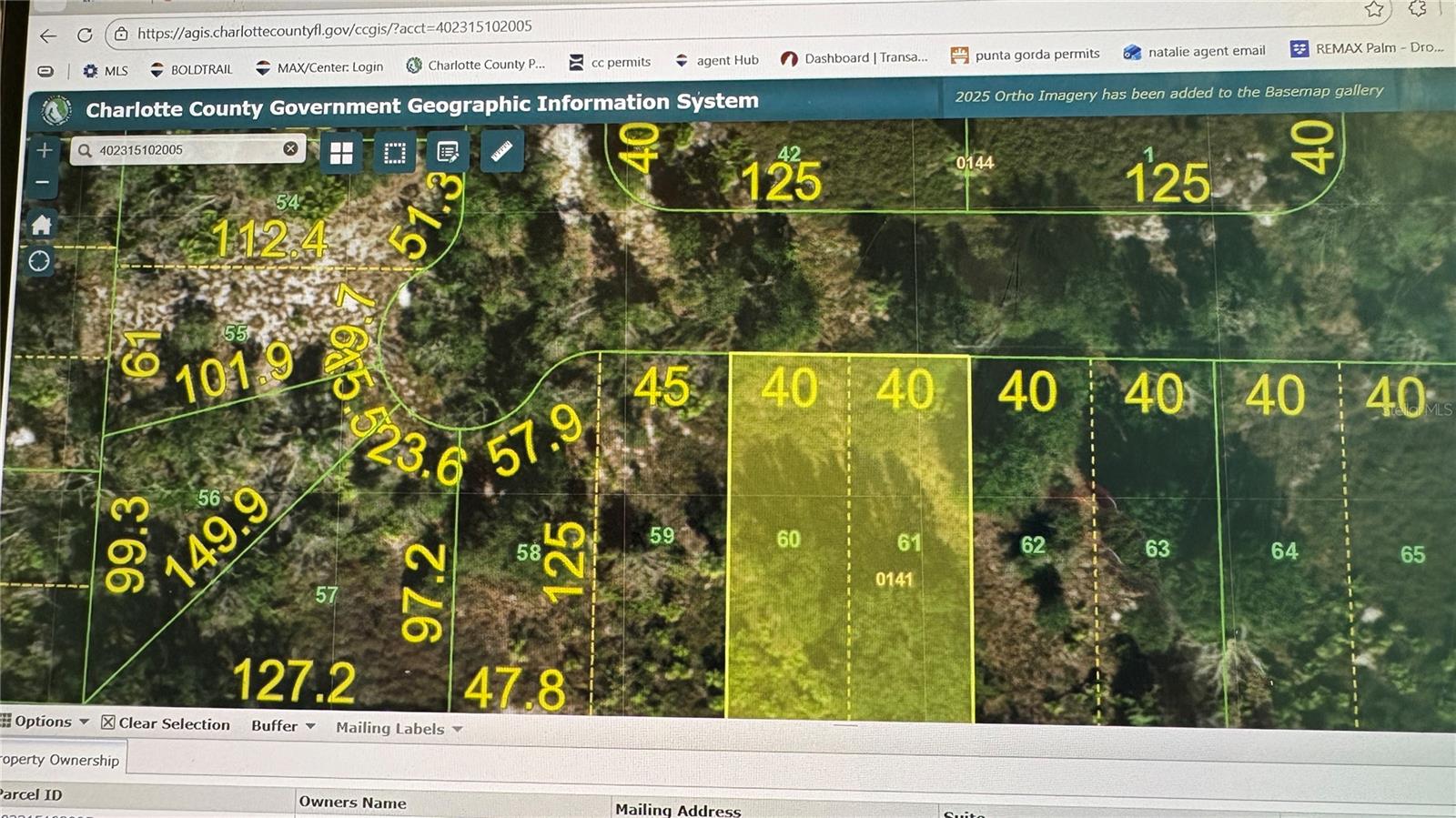Click Owners Name column header

[x=353, y=803]
